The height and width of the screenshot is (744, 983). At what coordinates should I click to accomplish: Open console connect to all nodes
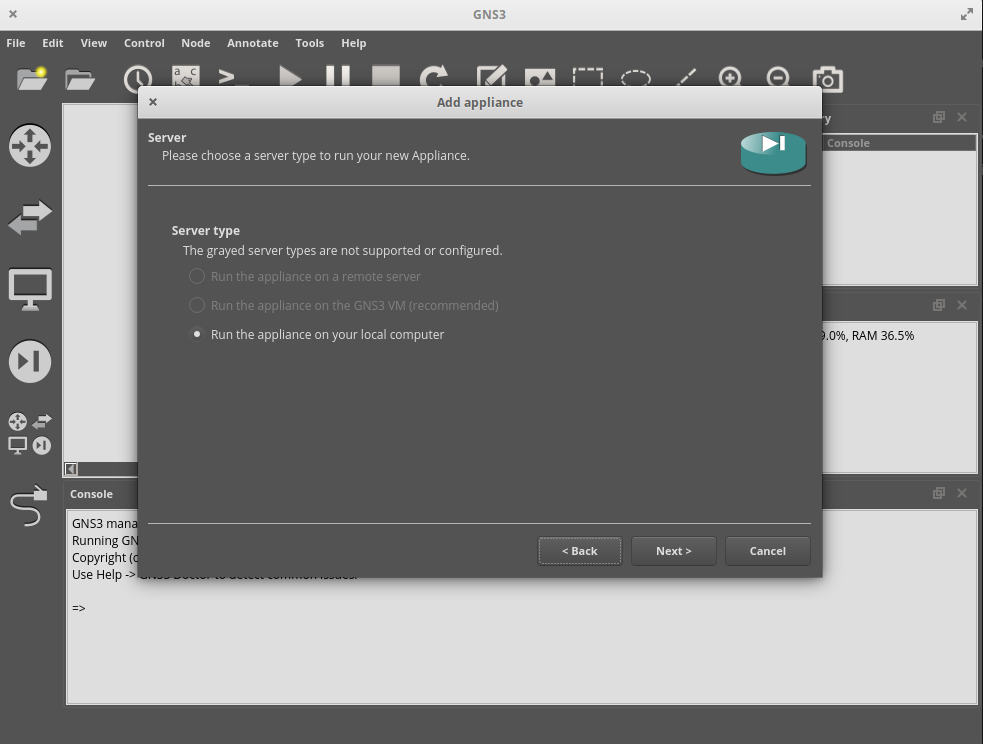[x=233, y=76]
